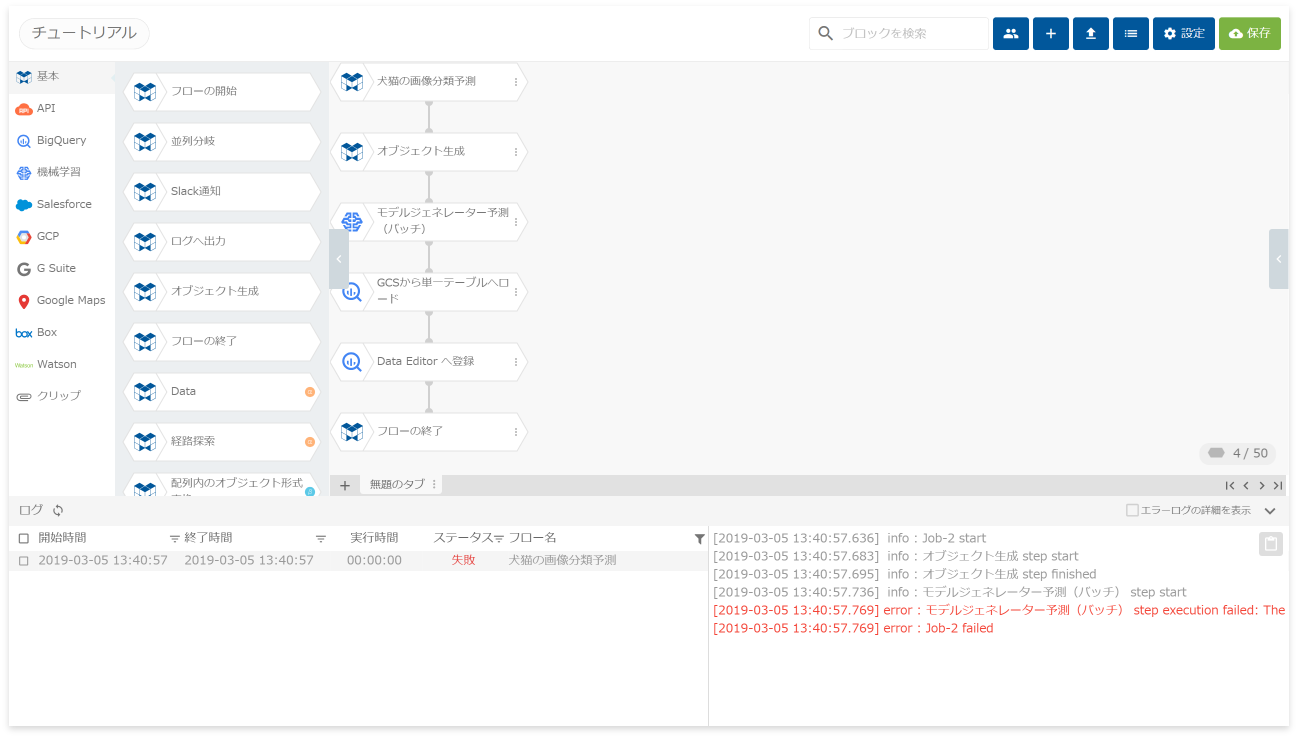Pick the 経路探索 block from palette

click(x=222, y=441)
